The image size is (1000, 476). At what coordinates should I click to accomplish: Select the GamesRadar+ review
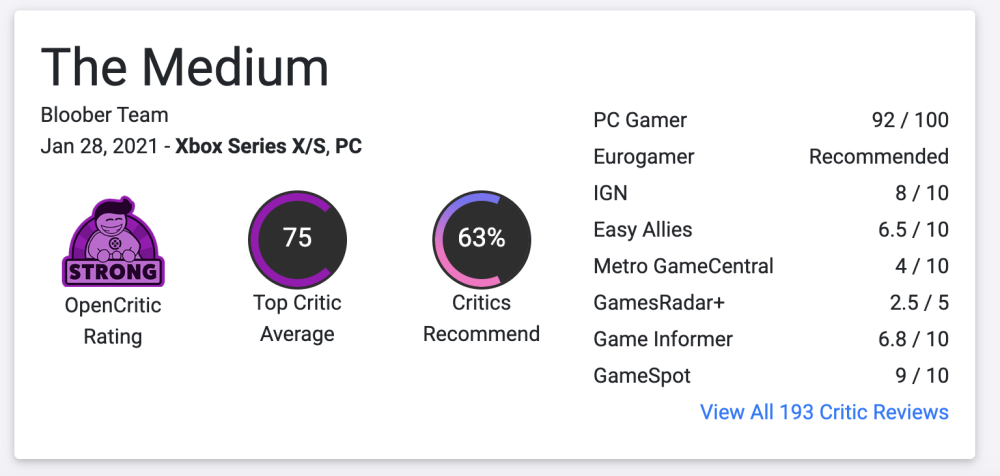[659, 303]
